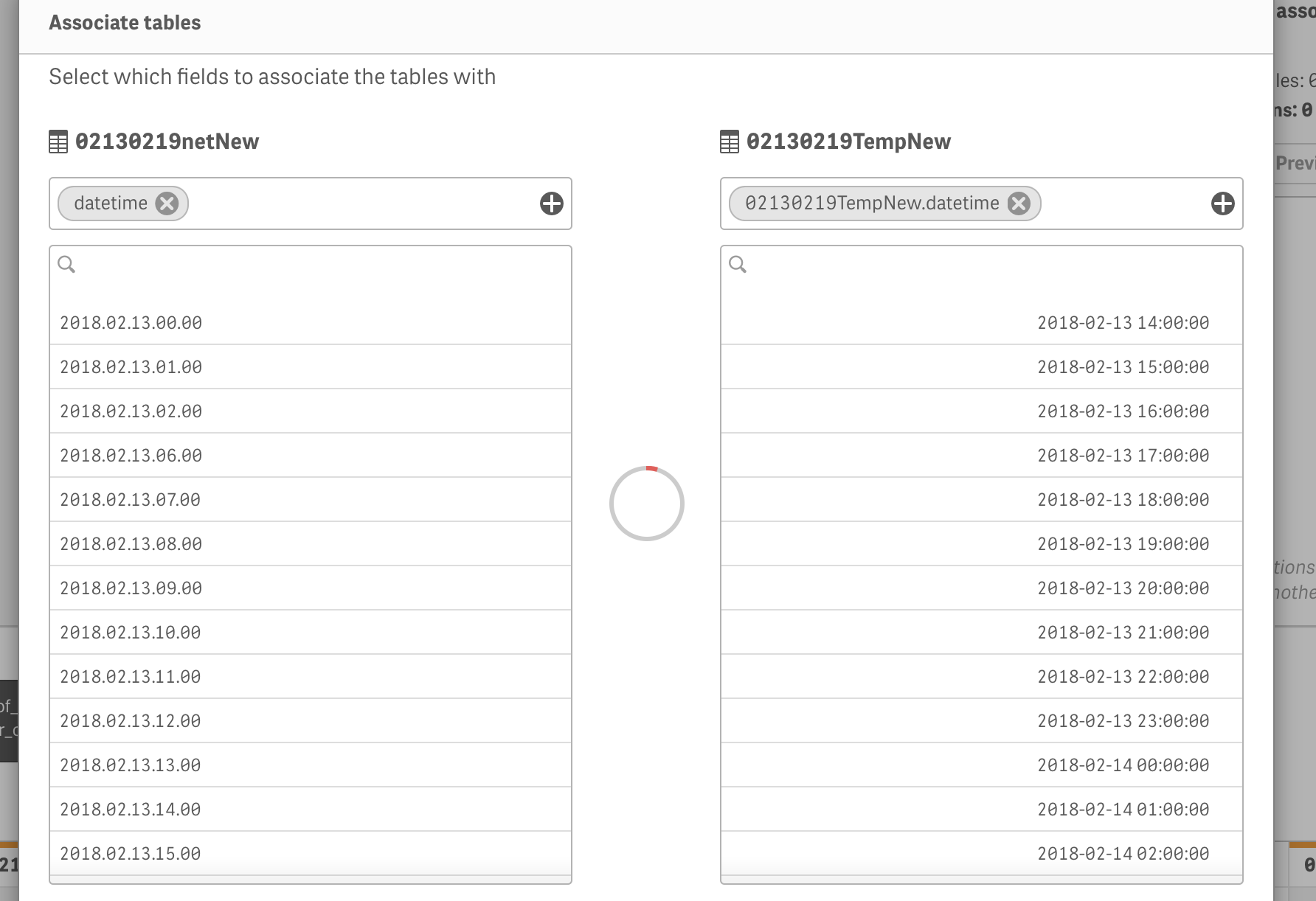
Task: Remove the datetime field chip
Action: [167, 203]
